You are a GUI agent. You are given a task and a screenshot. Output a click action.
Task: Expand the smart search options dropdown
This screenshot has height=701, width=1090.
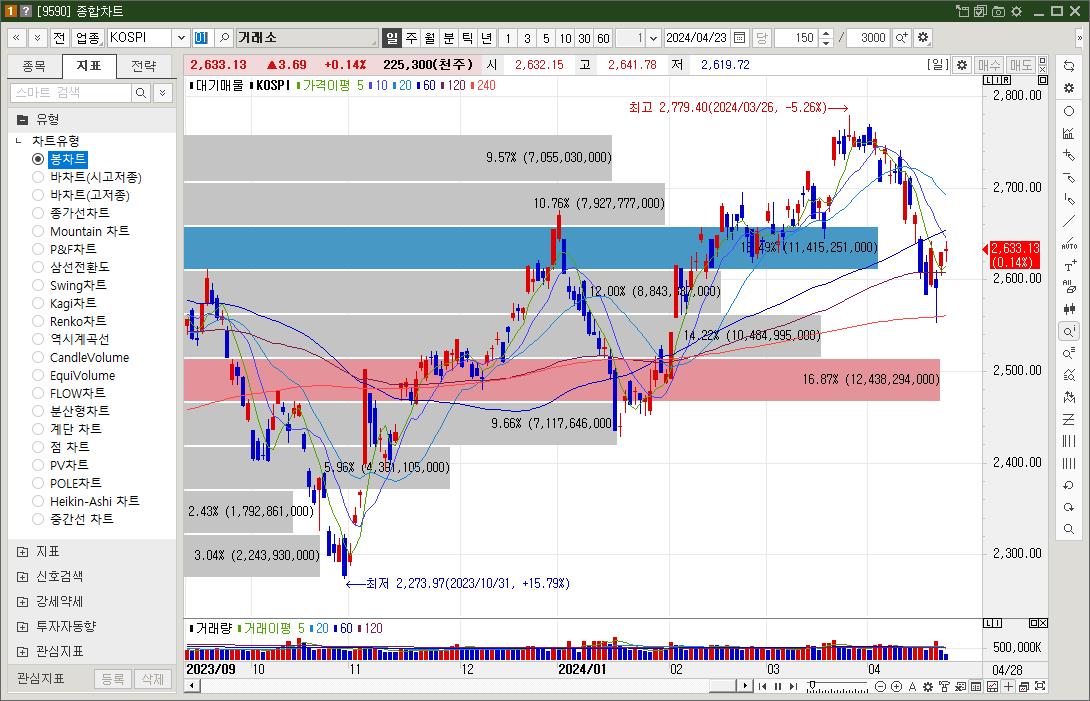pyautogui.click(x=163, y=92)
